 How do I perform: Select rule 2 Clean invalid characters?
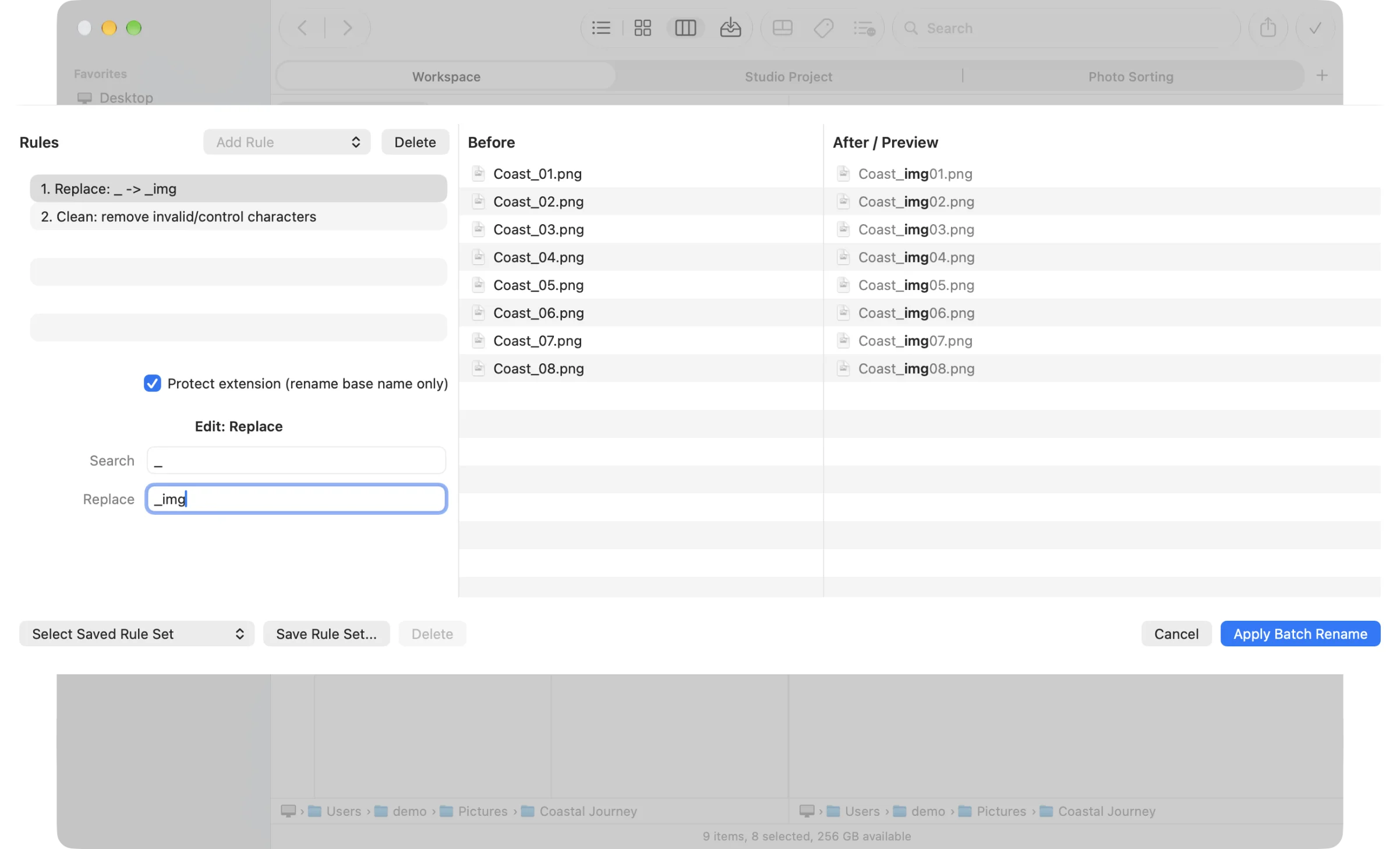point(239,217)
